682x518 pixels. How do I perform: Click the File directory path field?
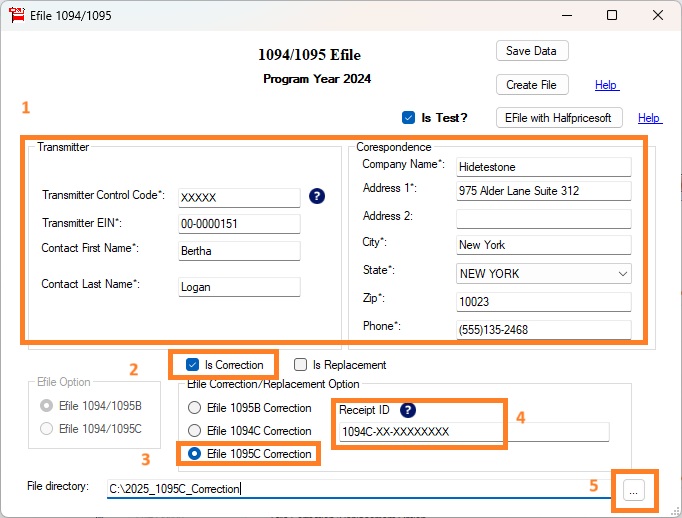(x=360, y=489)
